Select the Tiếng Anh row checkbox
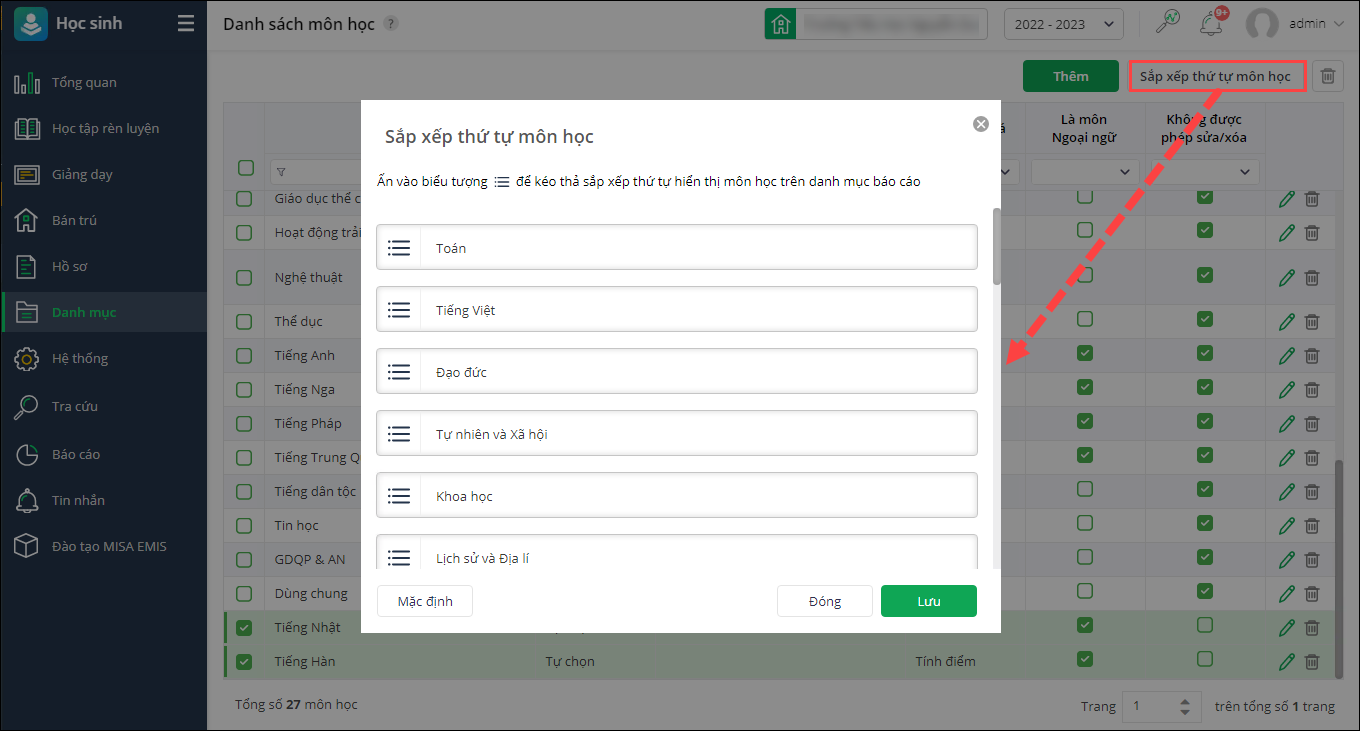The height and width of the screenshot is (731, 1360). [244, 356]
